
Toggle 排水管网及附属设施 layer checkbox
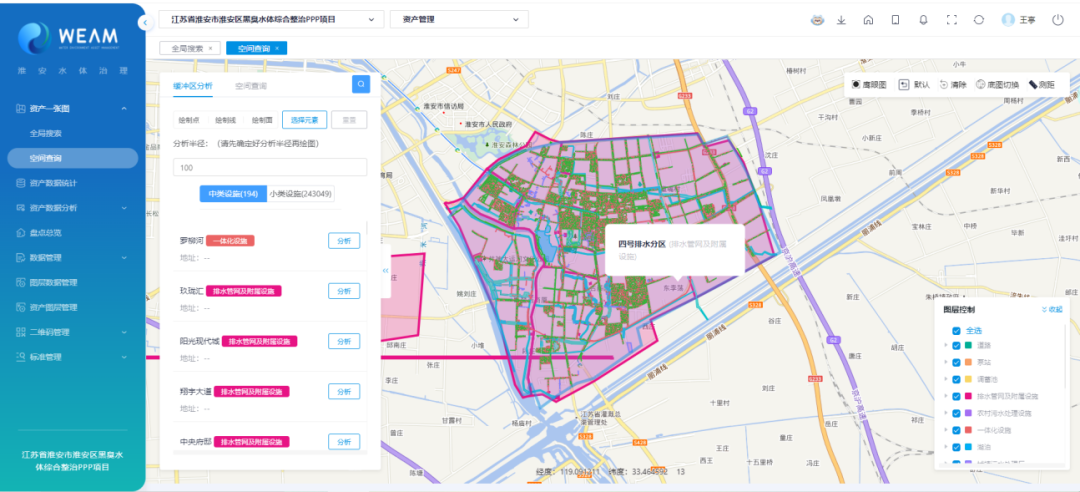[x=957, y=396]
